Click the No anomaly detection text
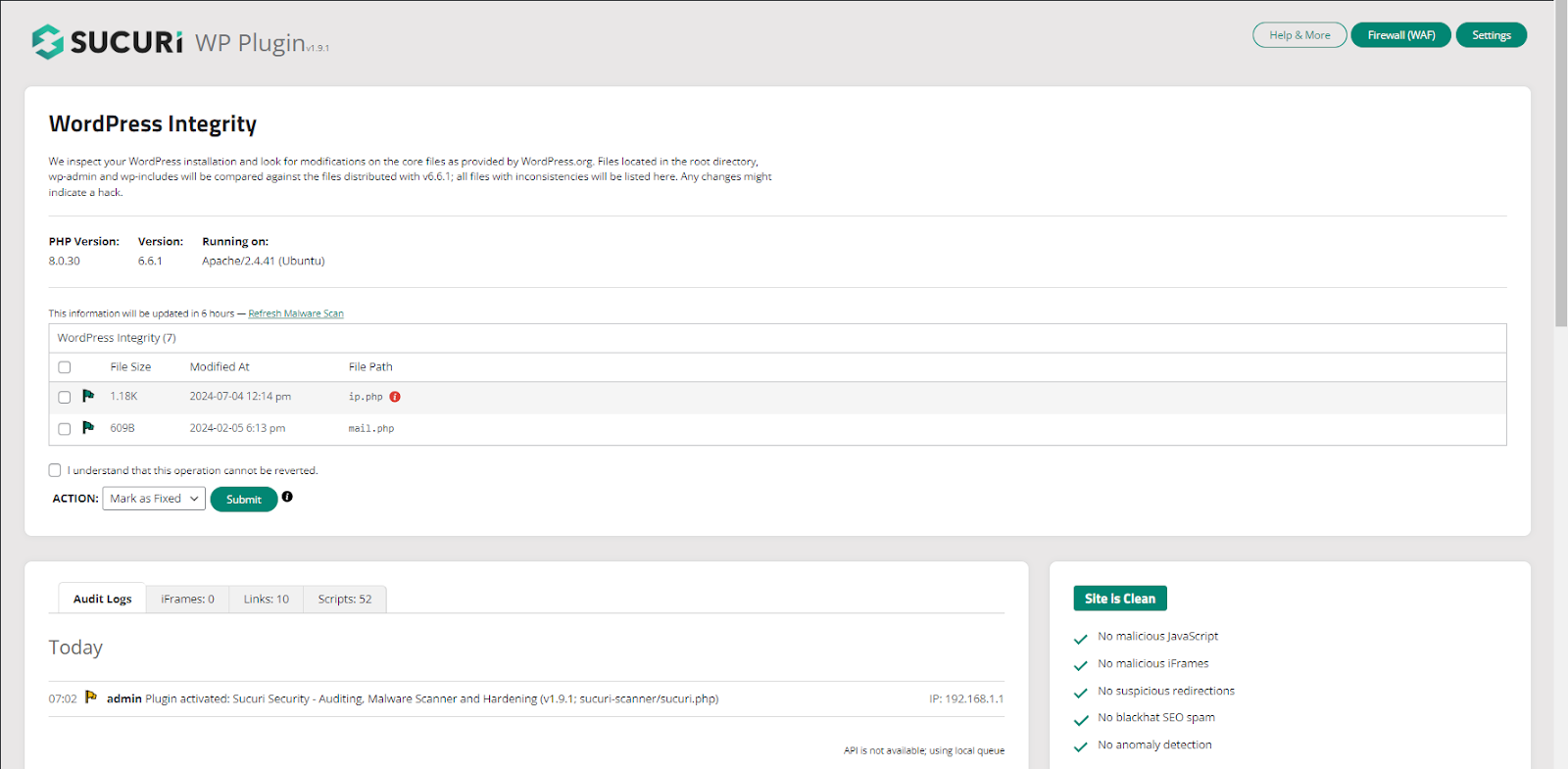Image resolution: width=1568 pixels, height=769 pixels. click(1154, 745)
